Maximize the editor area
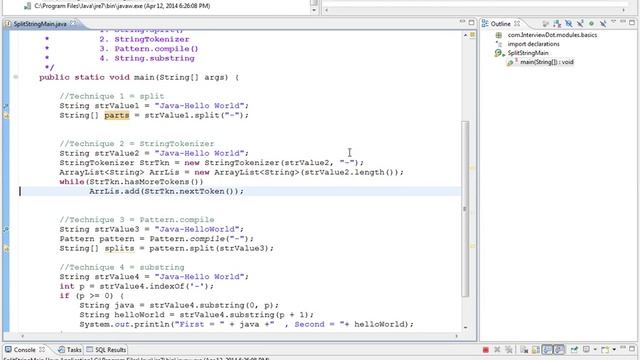 471,22
